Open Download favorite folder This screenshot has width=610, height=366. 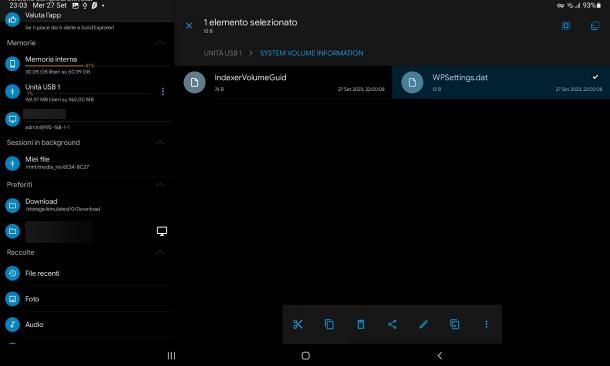[88, 205]
